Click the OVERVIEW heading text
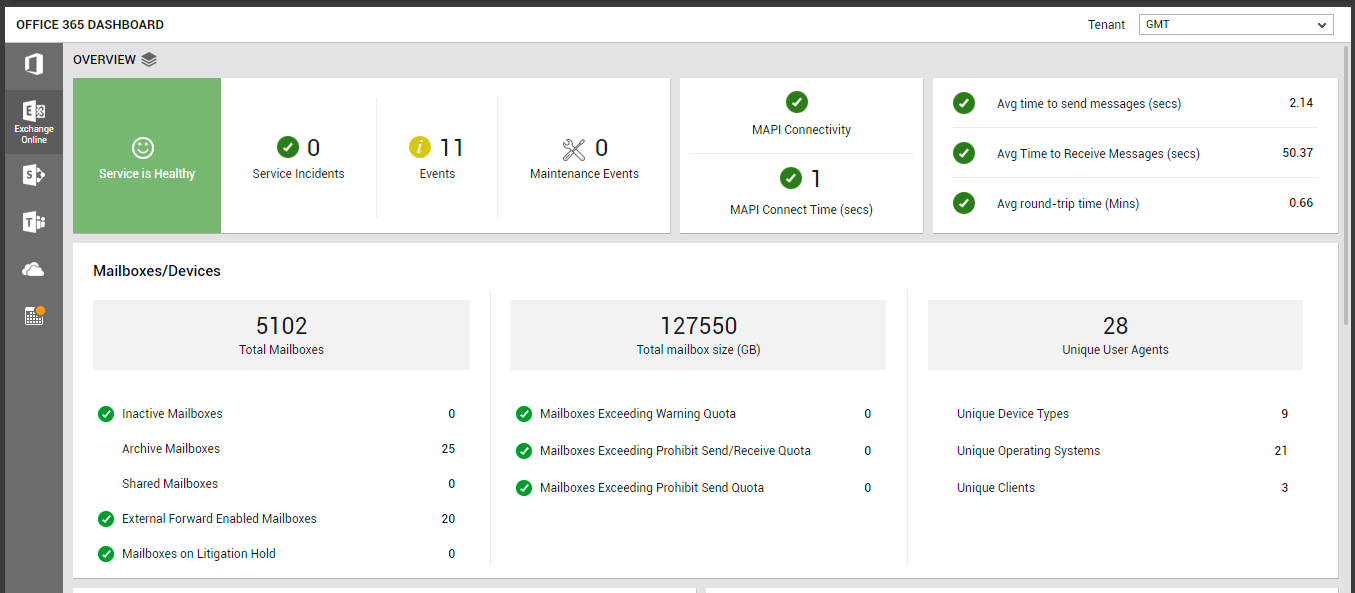The image size is (1355, 593). [104, 60]
